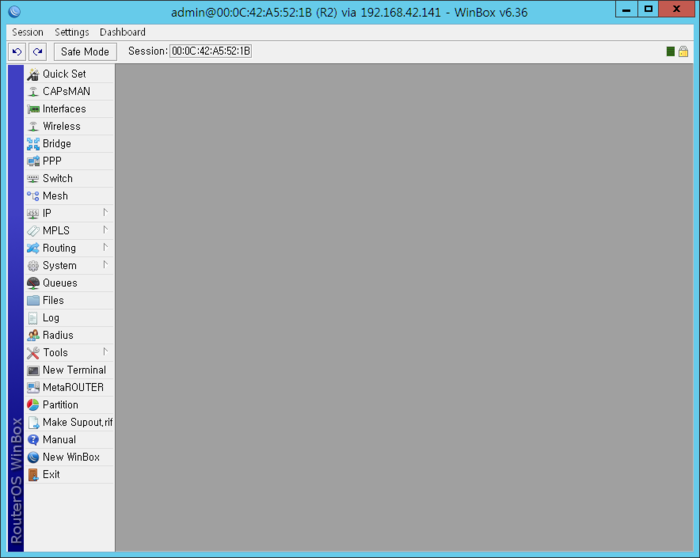Click the Undo arrow icon in toolbar
The image size is (700, 558).
(17, 51)
